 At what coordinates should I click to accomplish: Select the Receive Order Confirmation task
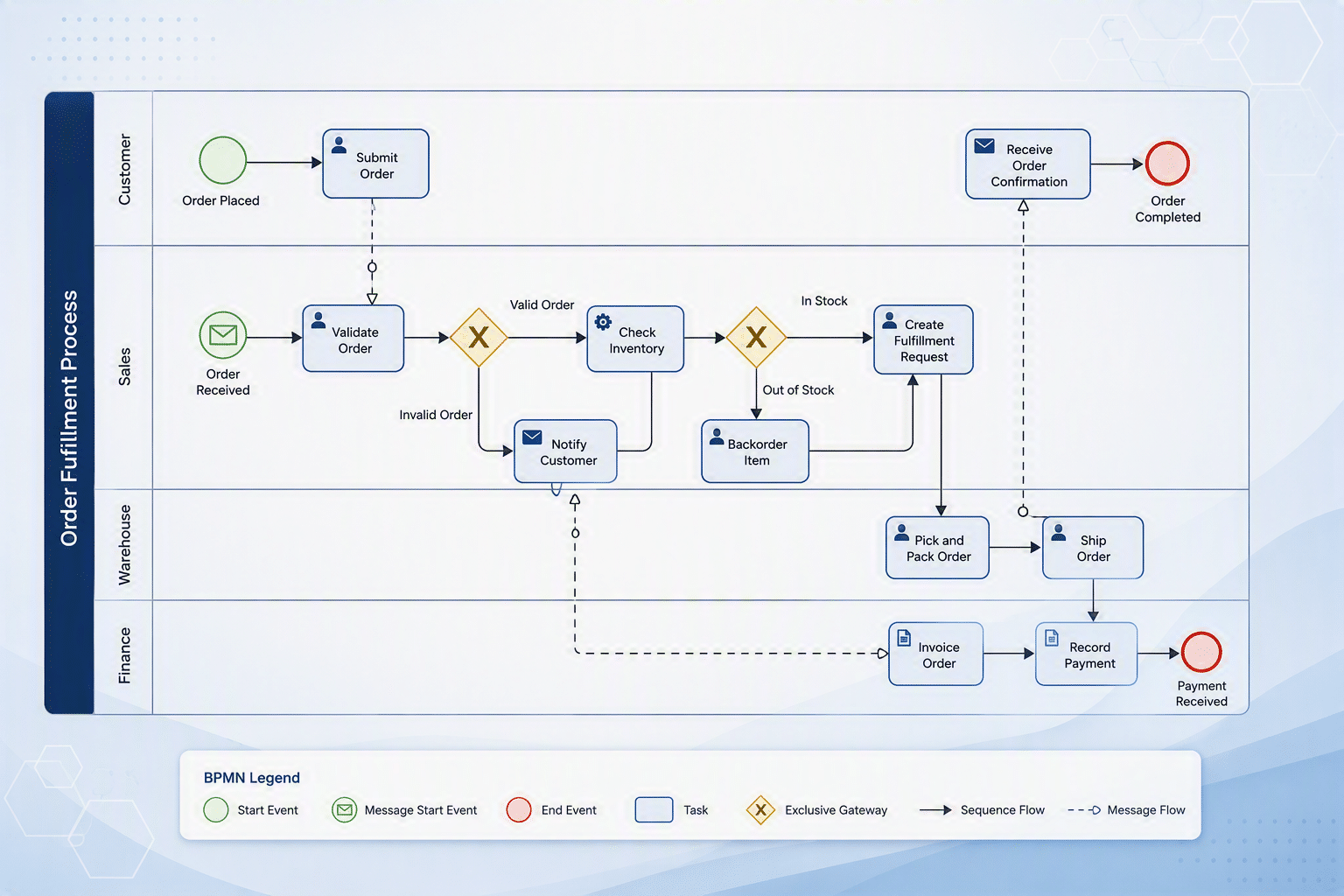click(1028, 164)
